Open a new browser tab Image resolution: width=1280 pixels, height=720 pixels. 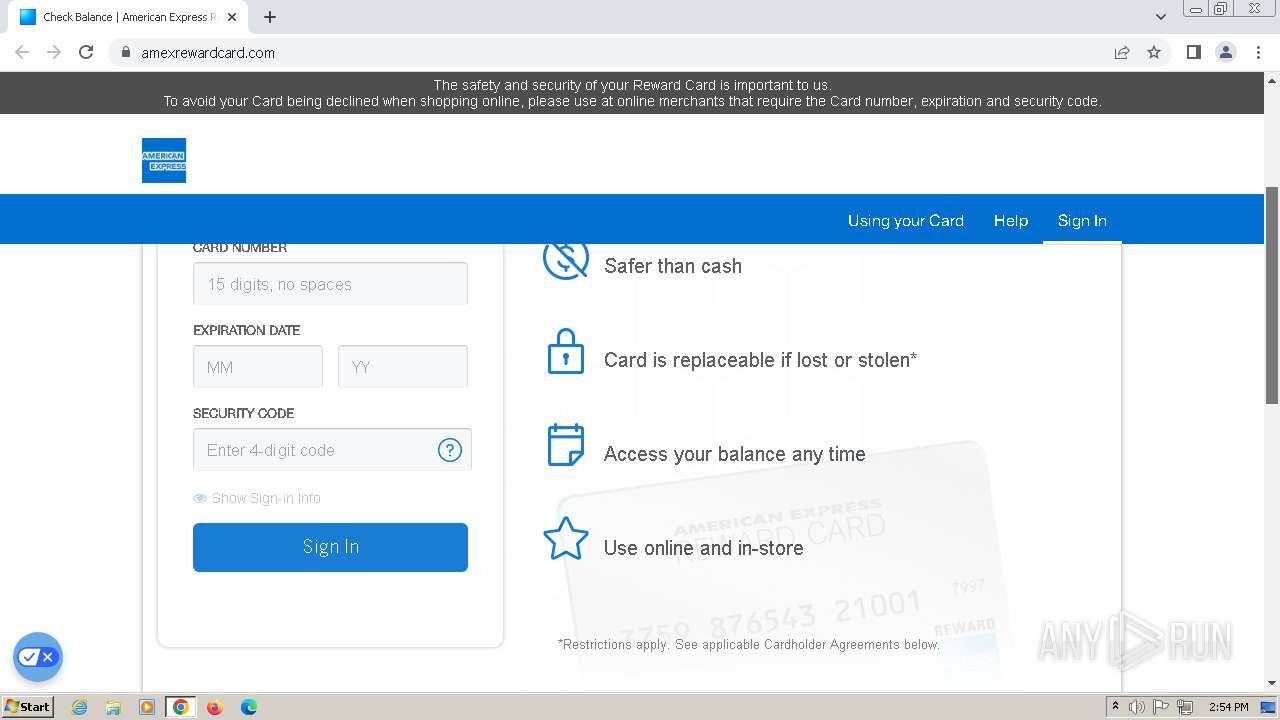pos(270,17)
